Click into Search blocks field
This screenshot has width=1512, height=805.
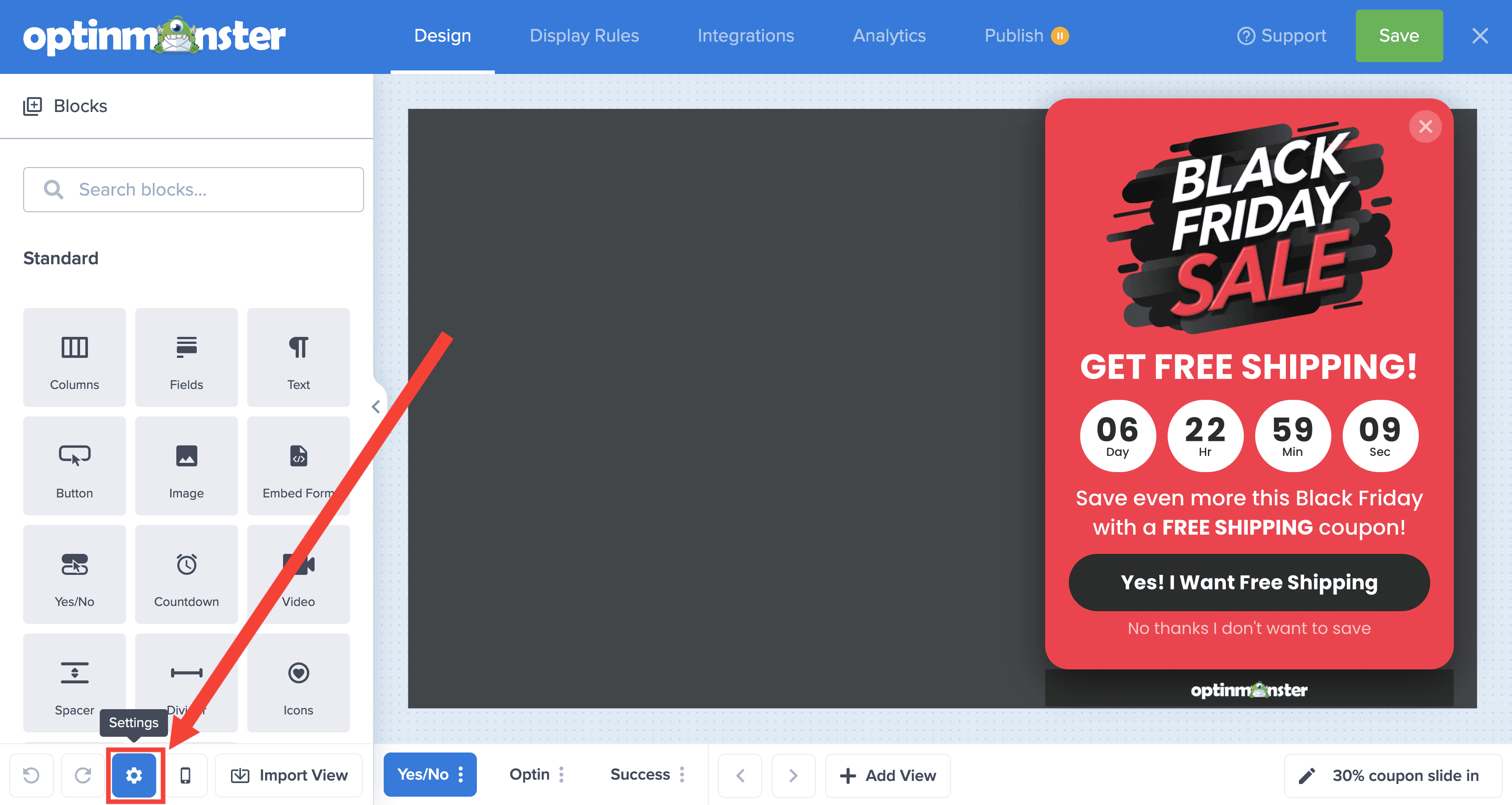tap(194, 189)
